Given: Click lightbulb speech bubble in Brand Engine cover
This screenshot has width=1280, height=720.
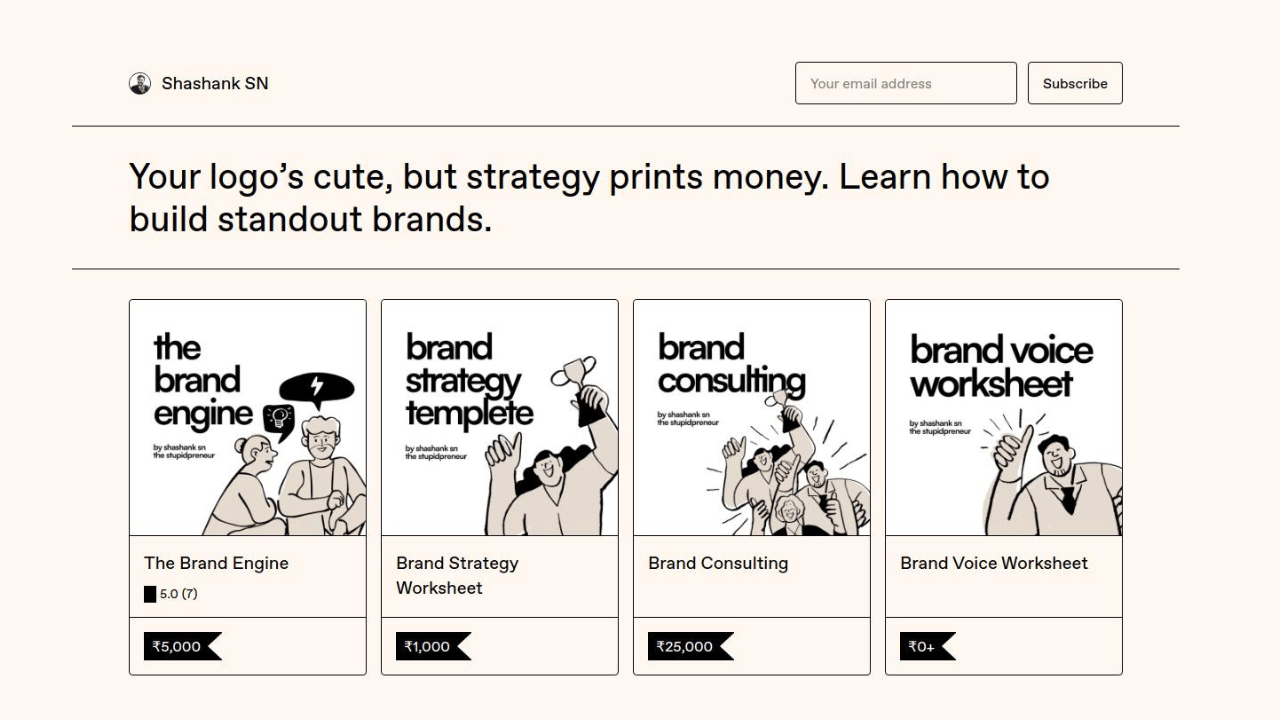Looking at the screenshot, I should [x=279, y=420].
